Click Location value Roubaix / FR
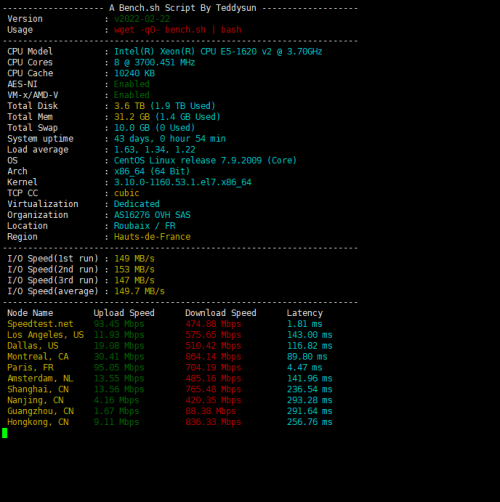The height and width of the screenshot is (502, 500). [145, 226]
